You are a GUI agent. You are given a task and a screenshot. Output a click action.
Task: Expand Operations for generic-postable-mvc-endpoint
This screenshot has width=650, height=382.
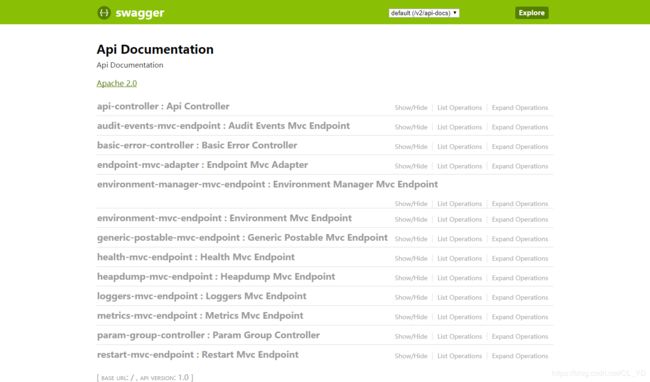[x=520, y=239]
